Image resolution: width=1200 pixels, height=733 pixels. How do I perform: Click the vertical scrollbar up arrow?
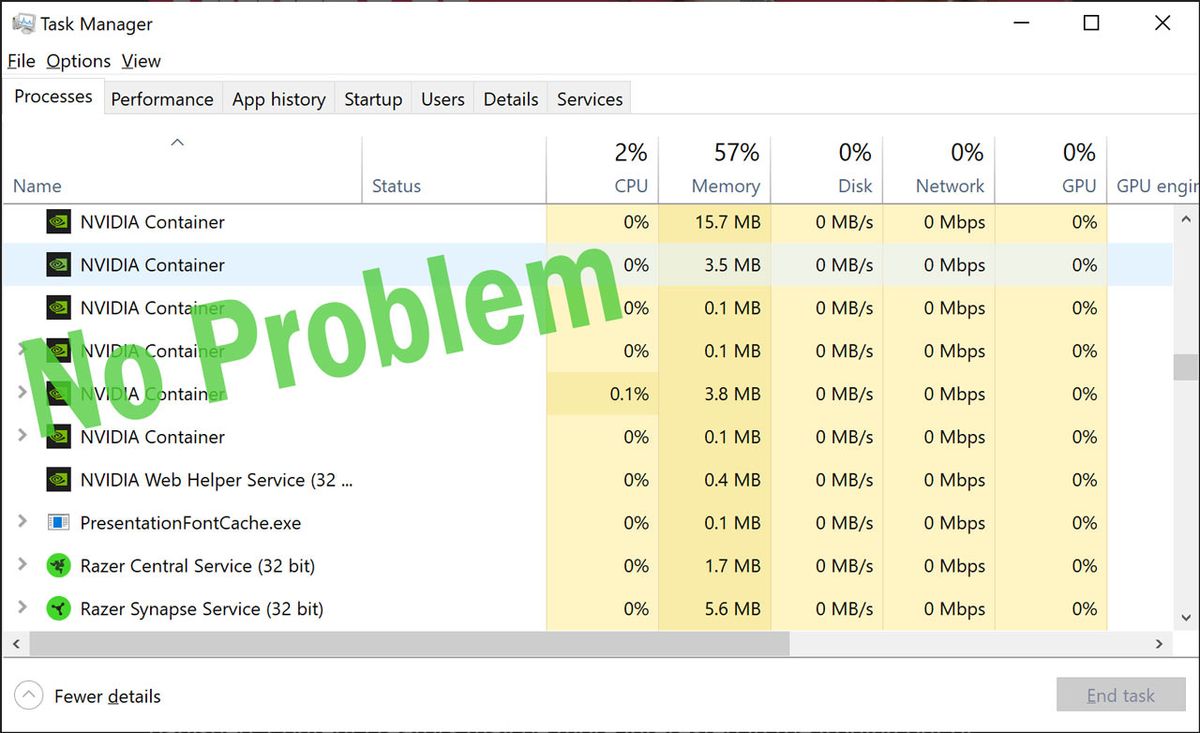(x=1186, y=218)
